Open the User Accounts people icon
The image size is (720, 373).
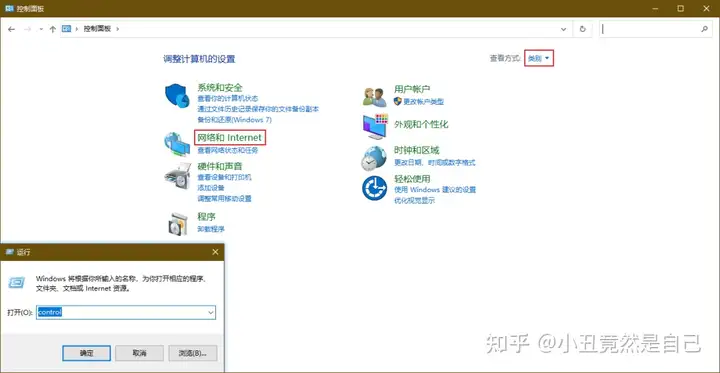[x=374, y=96]
